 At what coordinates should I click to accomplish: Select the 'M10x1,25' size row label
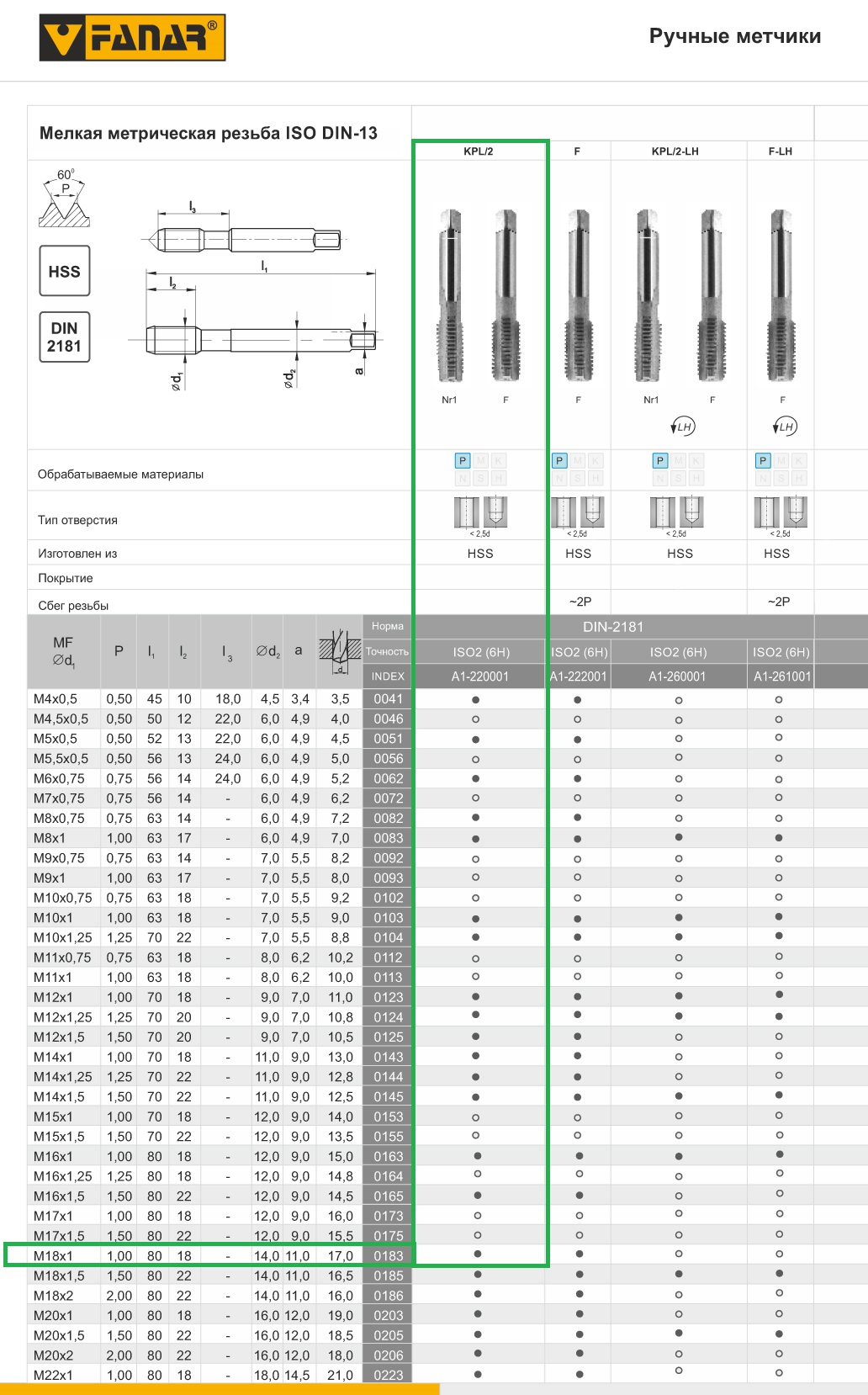pos(63,938)
